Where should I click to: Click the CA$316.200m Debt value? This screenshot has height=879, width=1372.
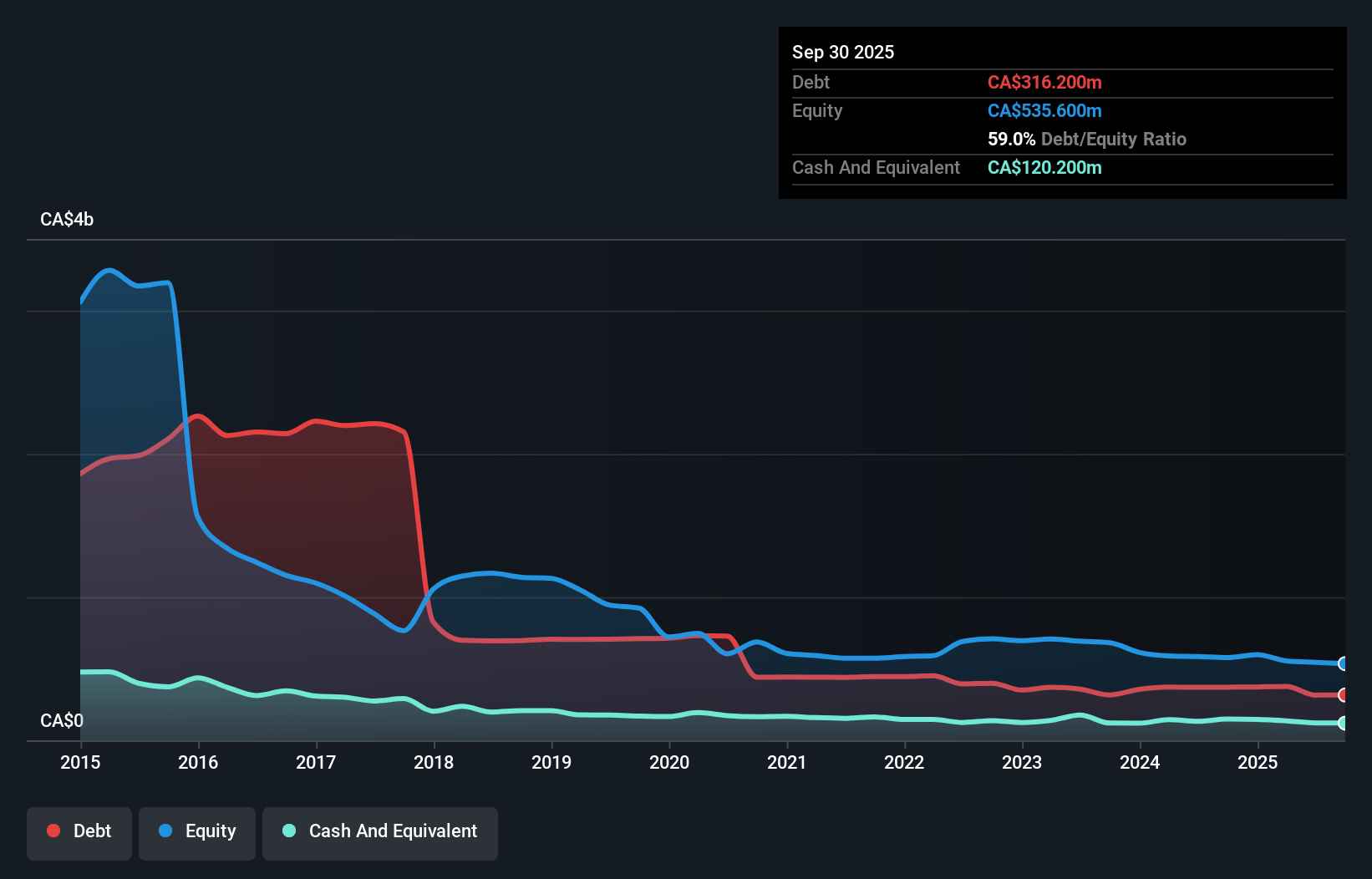coord(1044,82)
